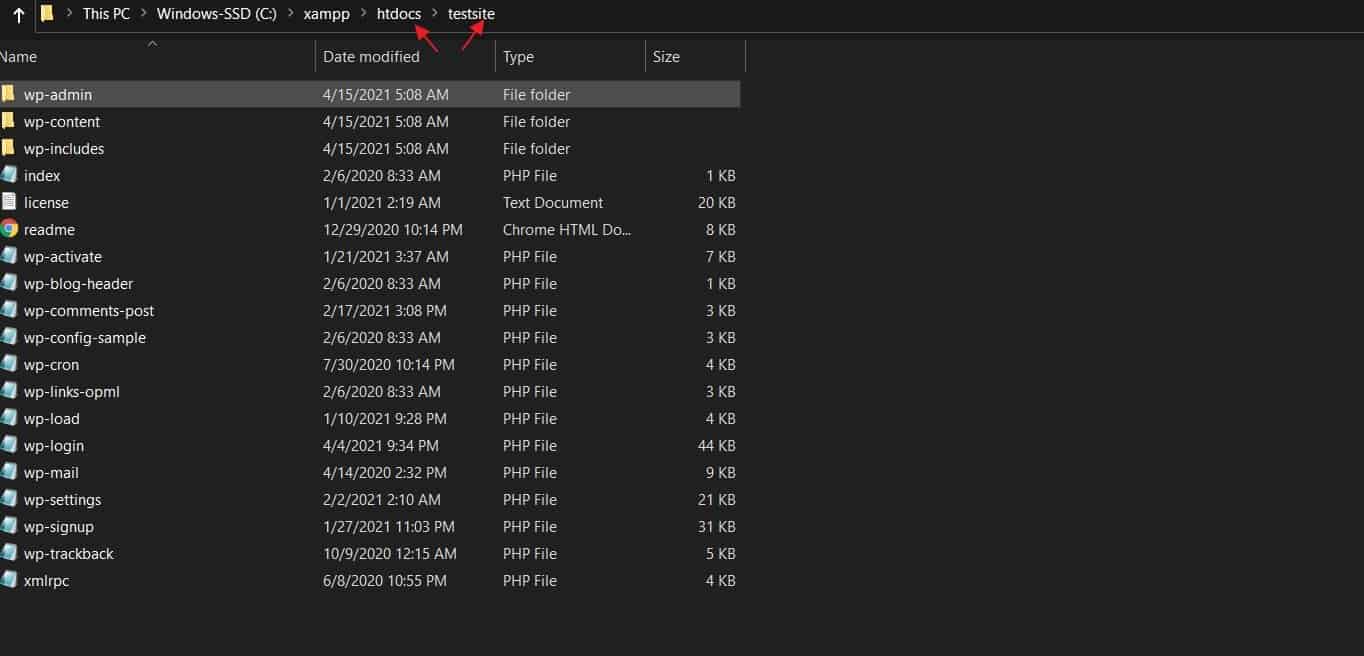Expand chevron after This PC breadcrumb
The height and width of the screenshot is (656, 1364).
[143, 14]
